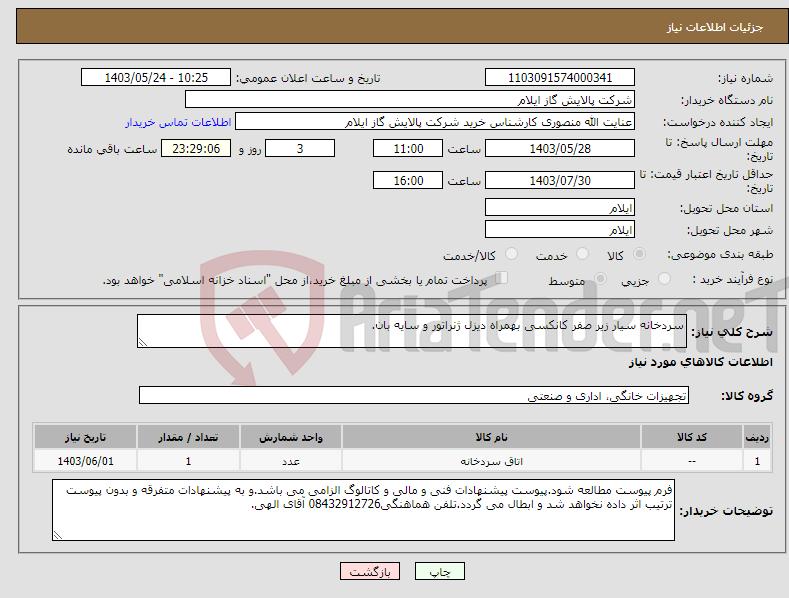Click the need date cell 1403/06/01
This screenshot has height=598, width=789.
point(86,461)
